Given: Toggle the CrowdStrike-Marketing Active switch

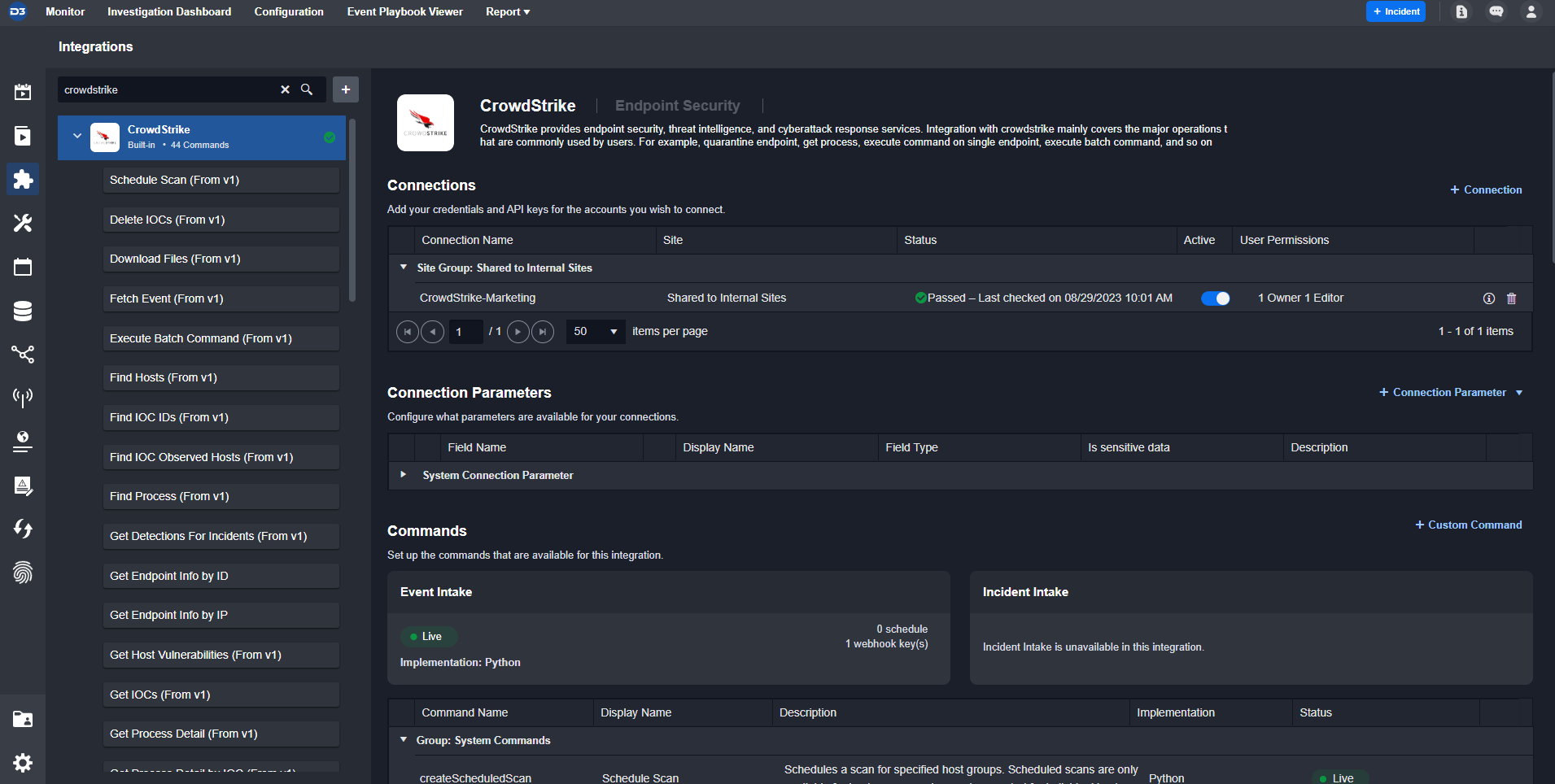Looking at the screenshot, I should point(1215,298).
